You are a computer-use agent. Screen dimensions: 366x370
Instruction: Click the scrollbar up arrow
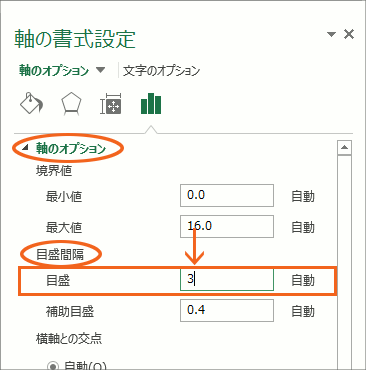pyautogui.click(x=344, y=147)
